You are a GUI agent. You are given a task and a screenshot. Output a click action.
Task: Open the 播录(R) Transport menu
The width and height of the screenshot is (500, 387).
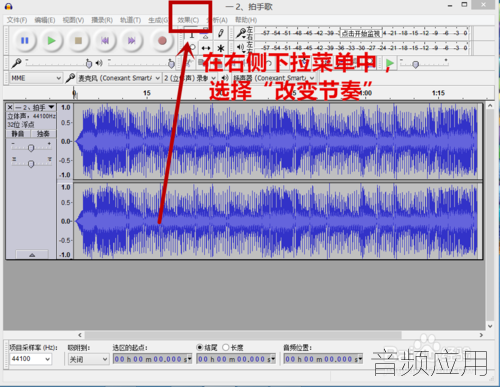[102, 20]
